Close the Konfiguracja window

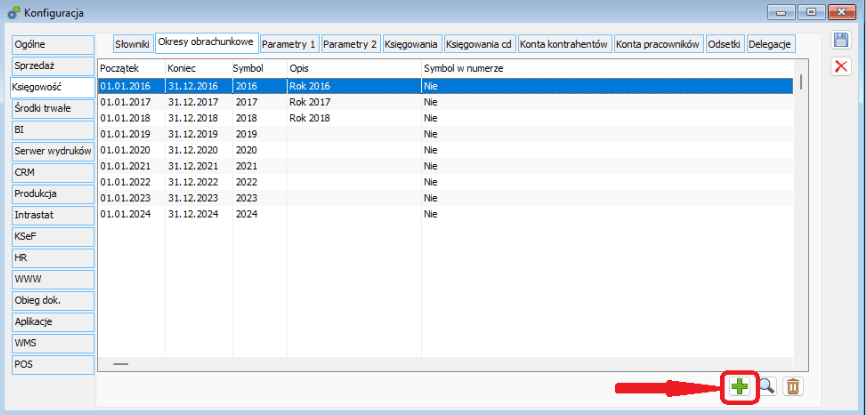point(842,12)
